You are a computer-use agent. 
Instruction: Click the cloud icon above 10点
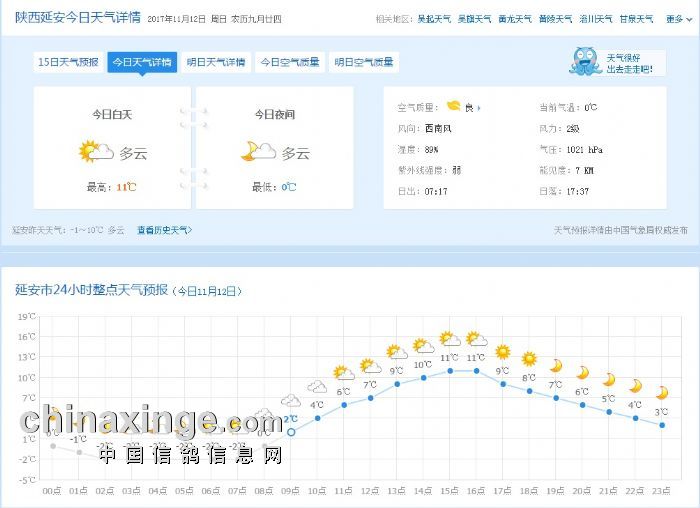click(x=317, y=387)
